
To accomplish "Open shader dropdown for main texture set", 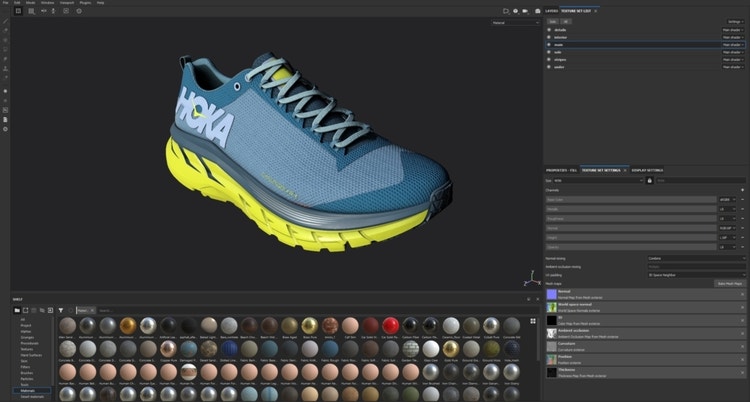I will (732, 45).
